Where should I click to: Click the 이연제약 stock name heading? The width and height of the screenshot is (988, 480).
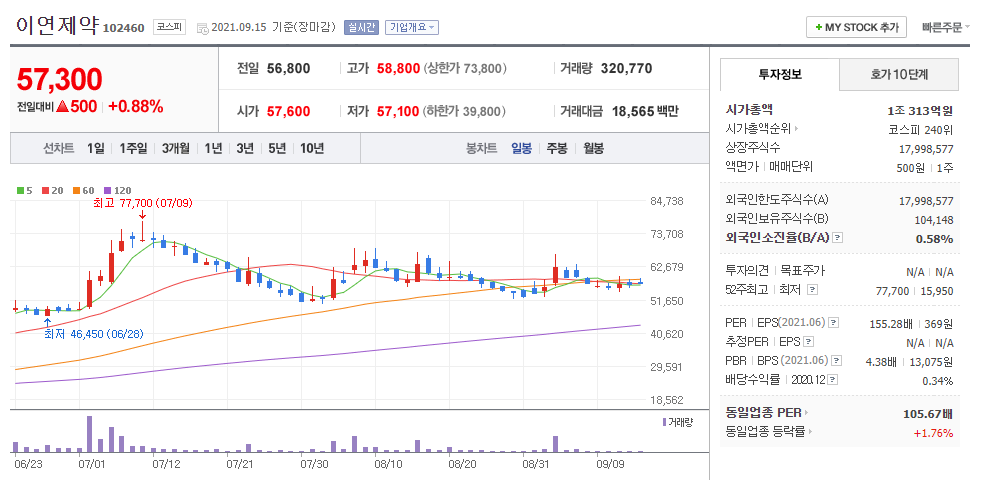click(x=57, y=25)
